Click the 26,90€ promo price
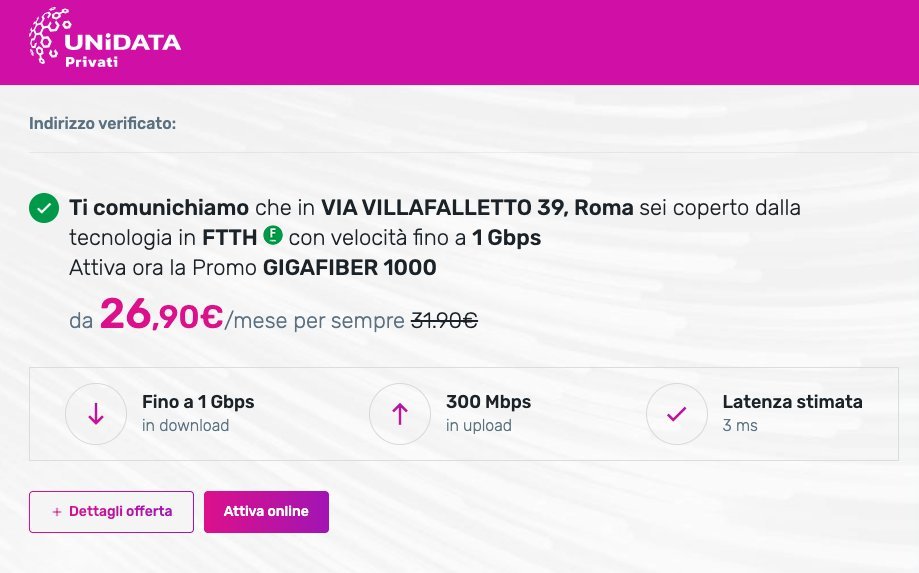The height and width of the screenshot is (573, 919). pyautogui.click(x=162, y=315)
